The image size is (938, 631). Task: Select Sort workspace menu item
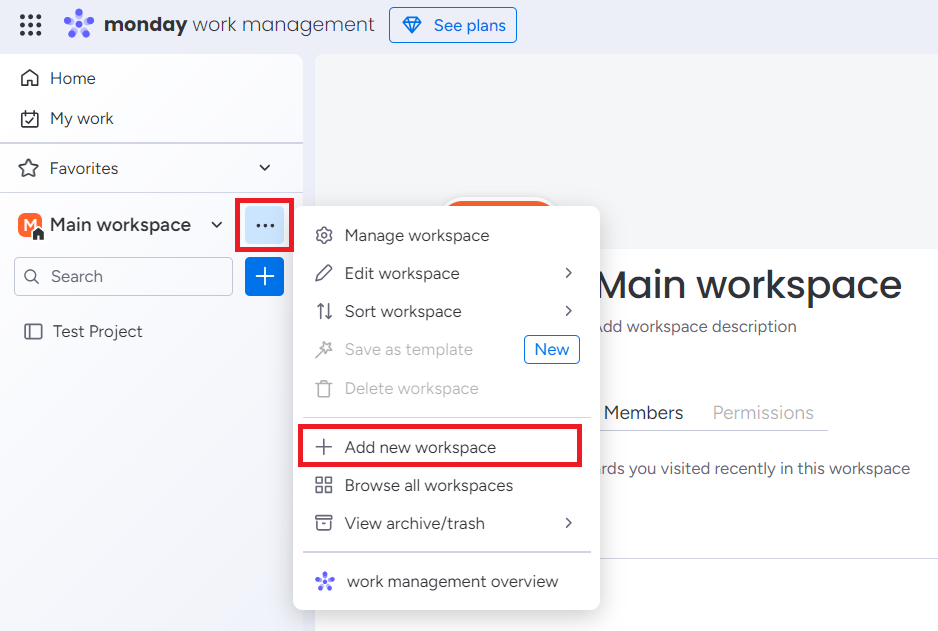[446, 311]
